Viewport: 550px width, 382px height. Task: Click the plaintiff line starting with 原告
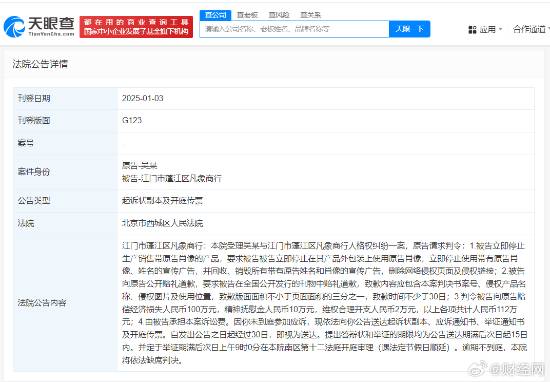[139, 166]
